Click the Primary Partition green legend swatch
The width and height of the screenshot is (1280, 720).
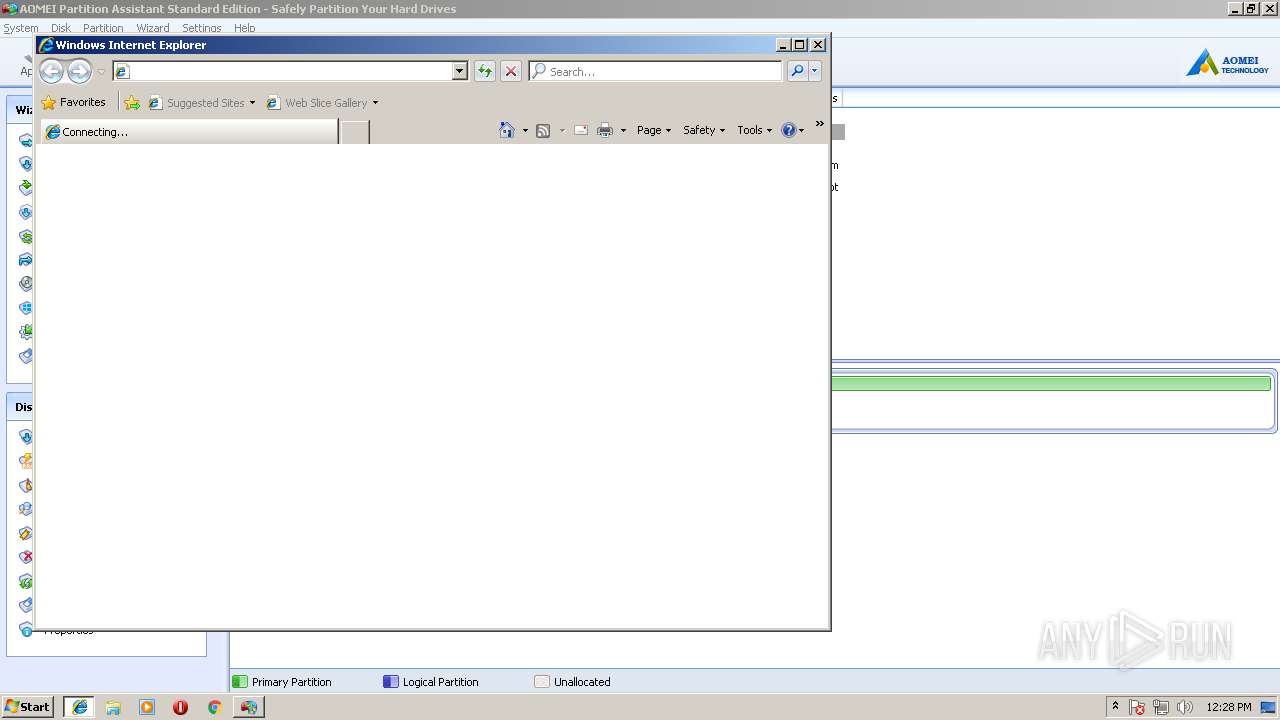(239, 682)
